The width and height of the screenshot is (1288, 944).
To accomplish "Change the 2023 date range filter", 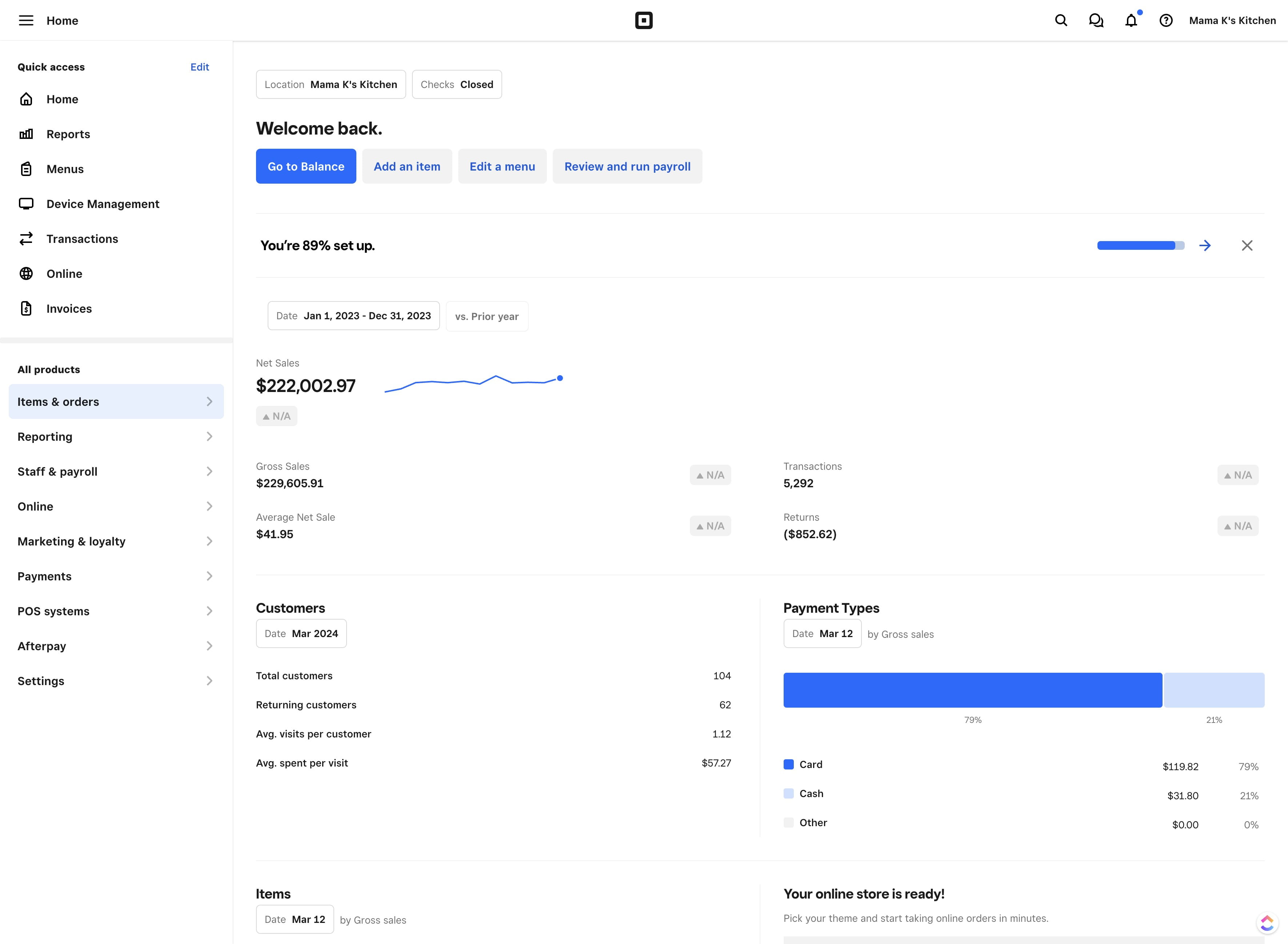I will [353, 316].
